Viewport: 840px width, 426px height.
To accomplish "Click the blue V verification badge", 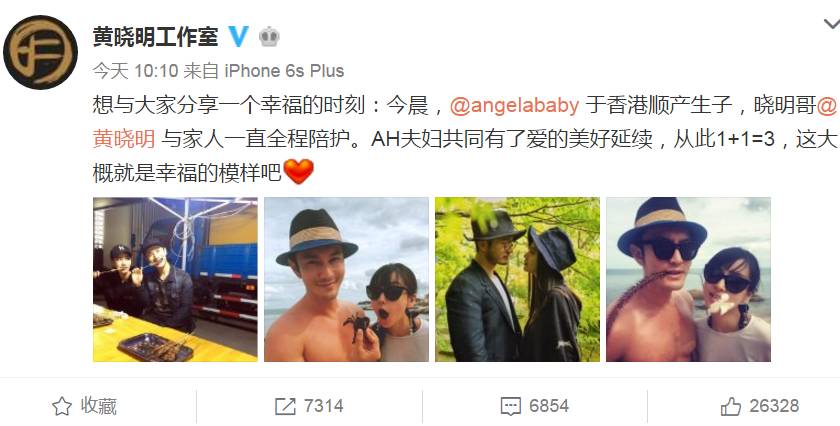I will (239, 36).
